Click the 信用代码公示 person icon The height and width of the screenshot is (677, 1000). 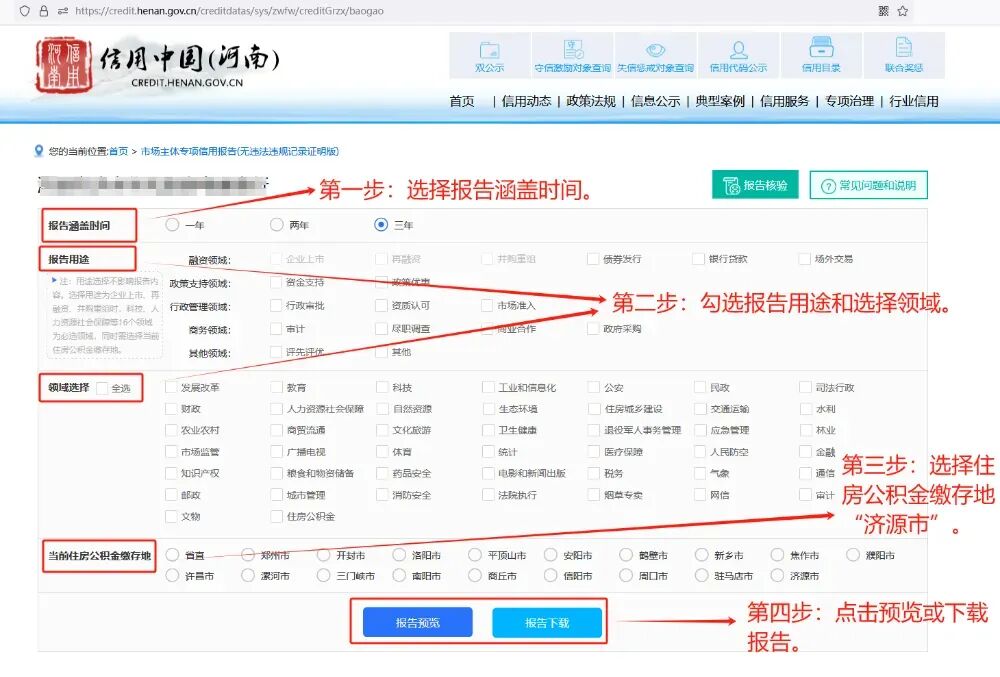point(738,50)
